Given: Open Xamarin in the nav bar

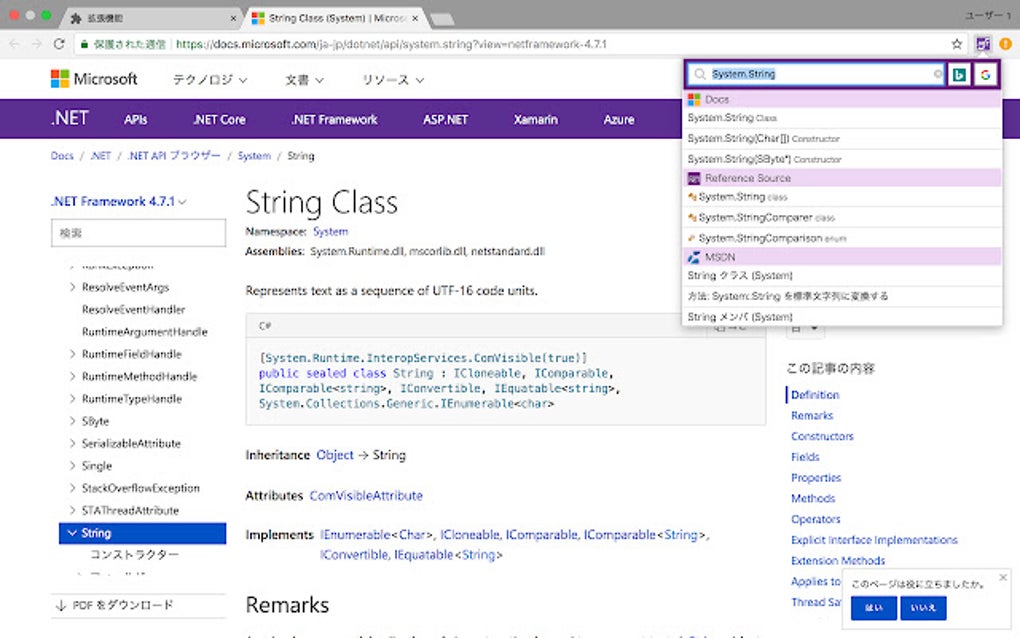Looking at the screenshot, I should coord(535,120).
